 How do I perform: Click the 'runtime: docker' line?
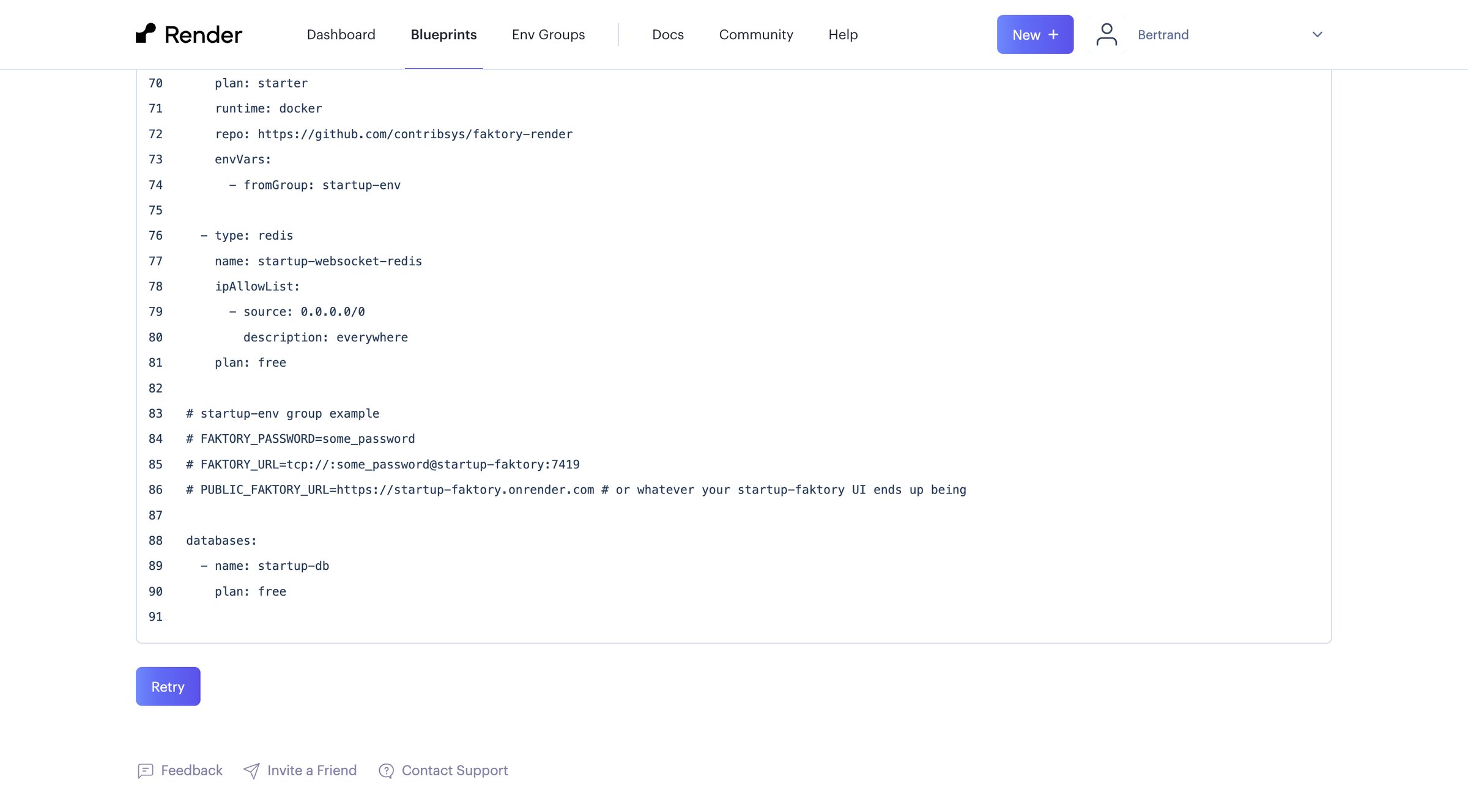click(x=268, y=108)
